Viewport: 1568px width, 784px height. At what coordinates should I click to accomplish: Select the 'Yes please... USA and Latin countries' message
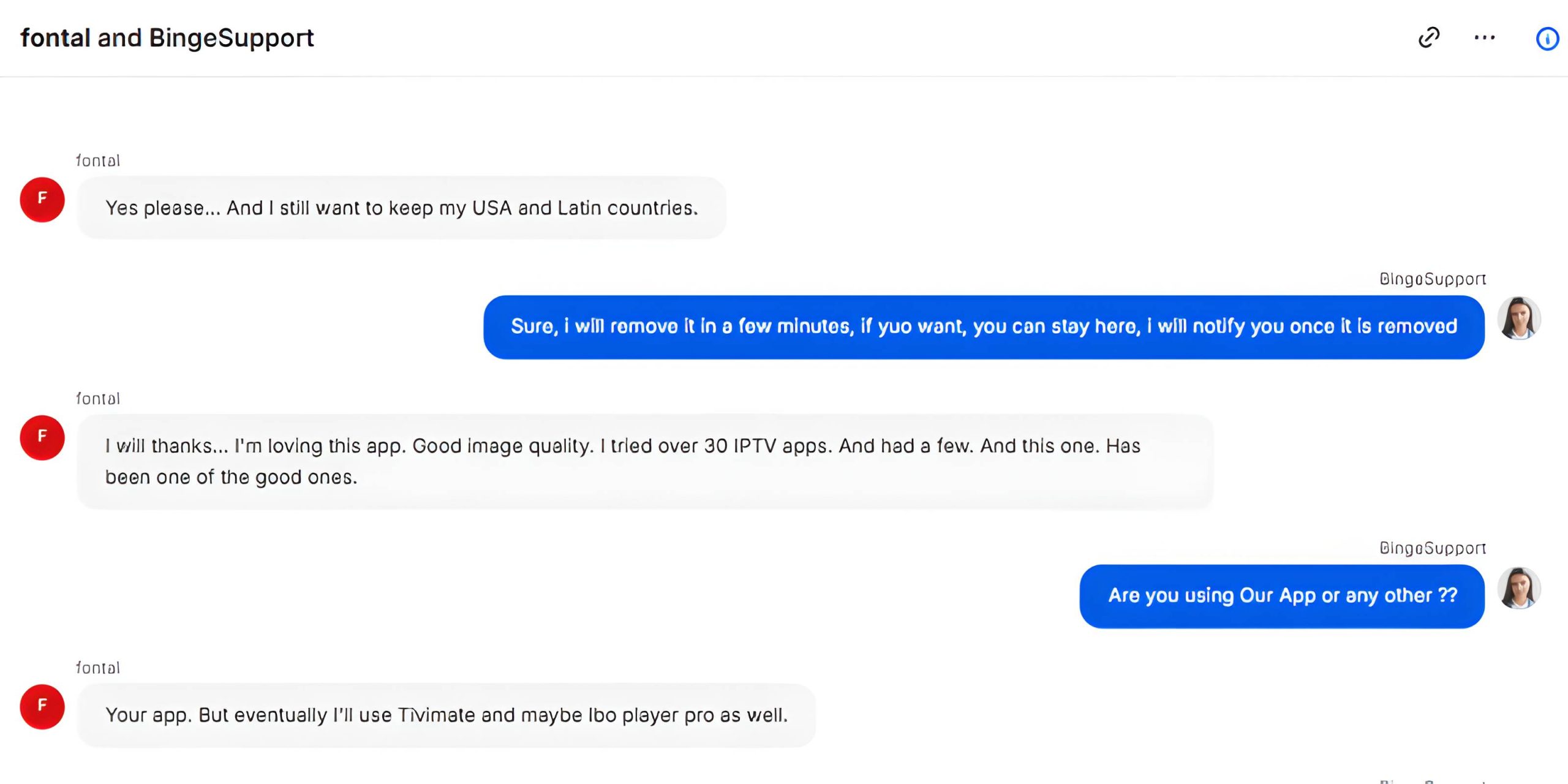[401, 208]
